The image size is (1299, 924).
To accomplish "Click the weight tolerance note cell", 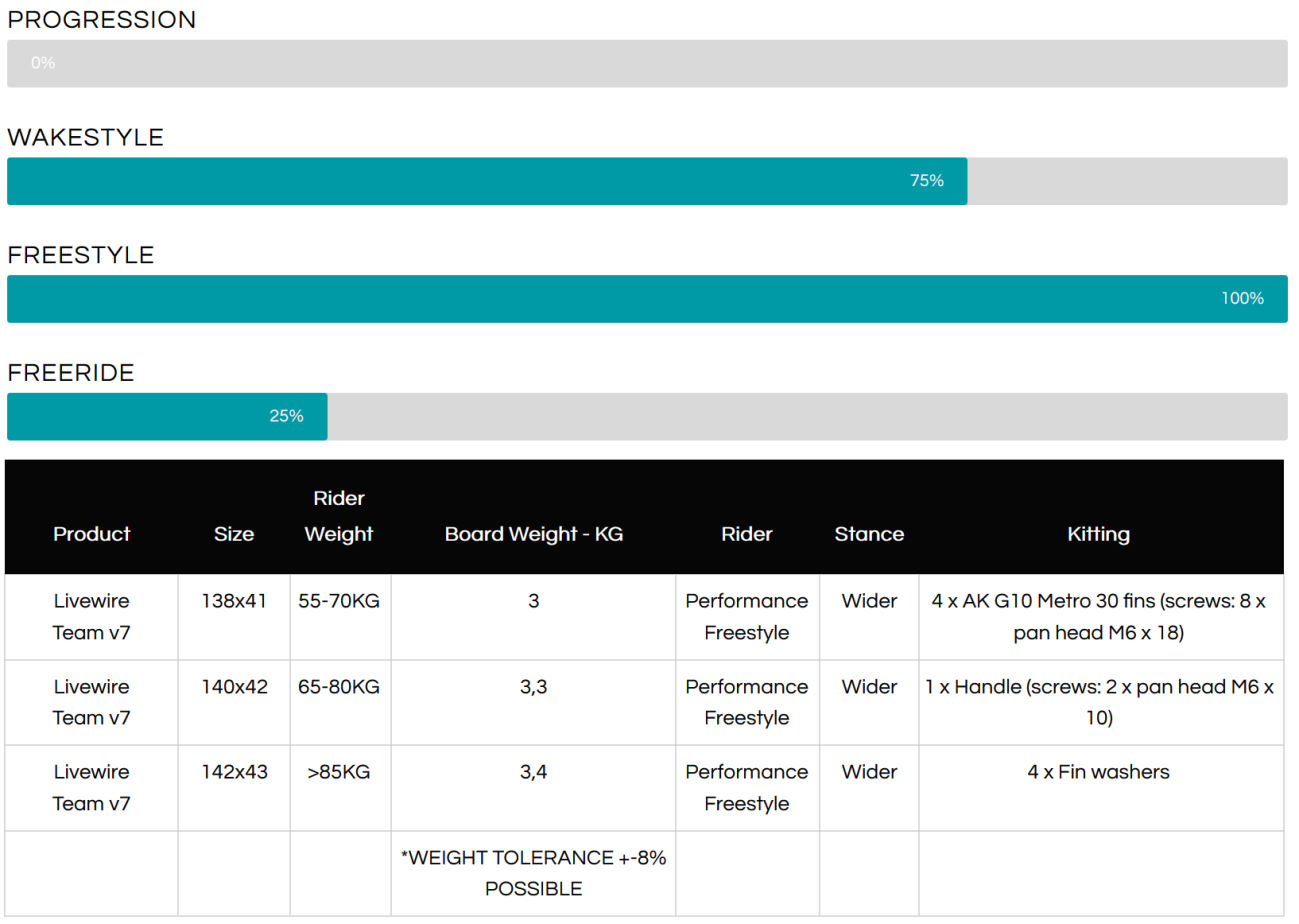I will click(x=533, y=873).
